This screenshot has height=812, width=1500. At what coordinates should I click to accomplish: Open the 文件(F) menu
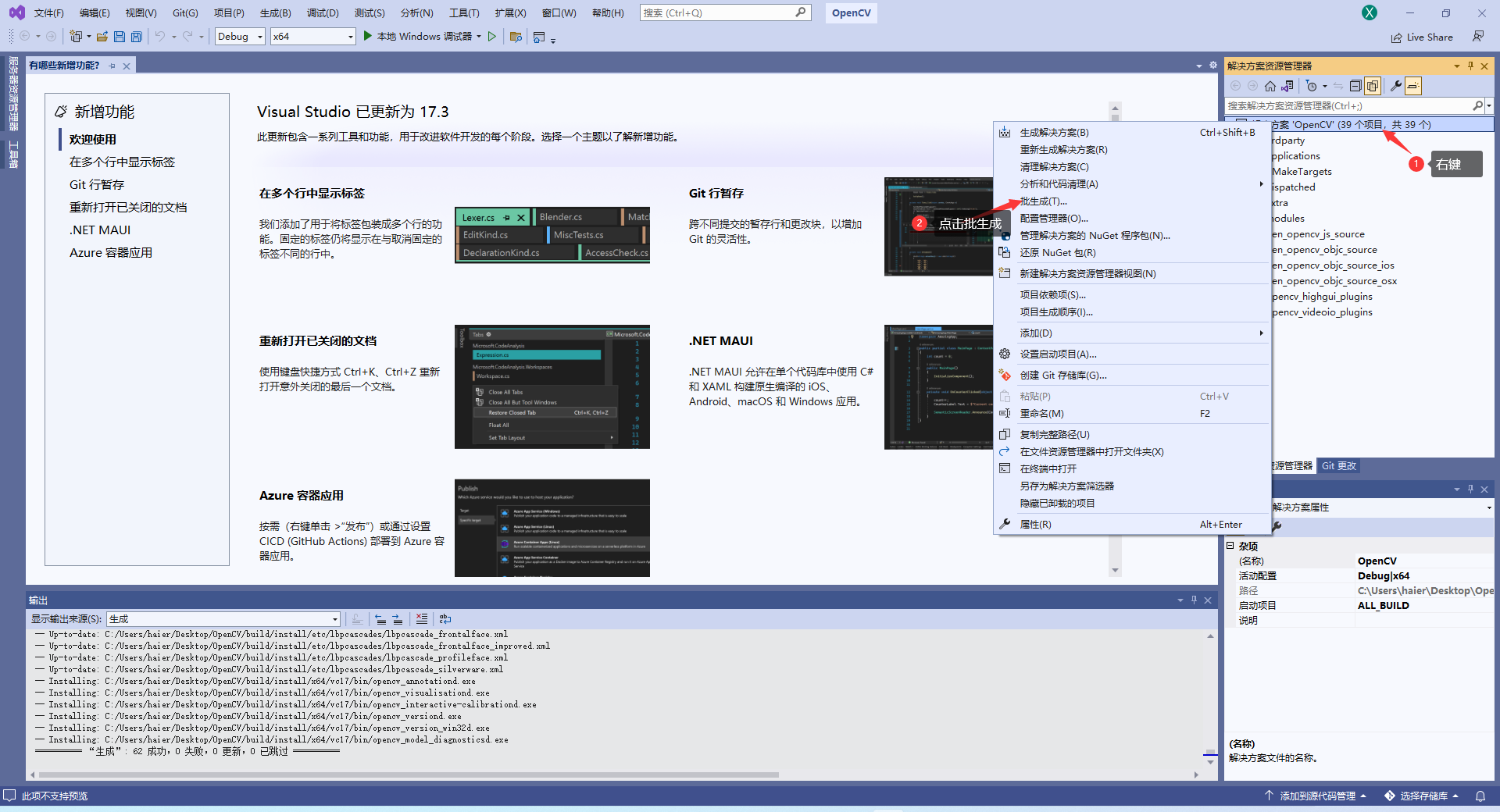(49, 12)
